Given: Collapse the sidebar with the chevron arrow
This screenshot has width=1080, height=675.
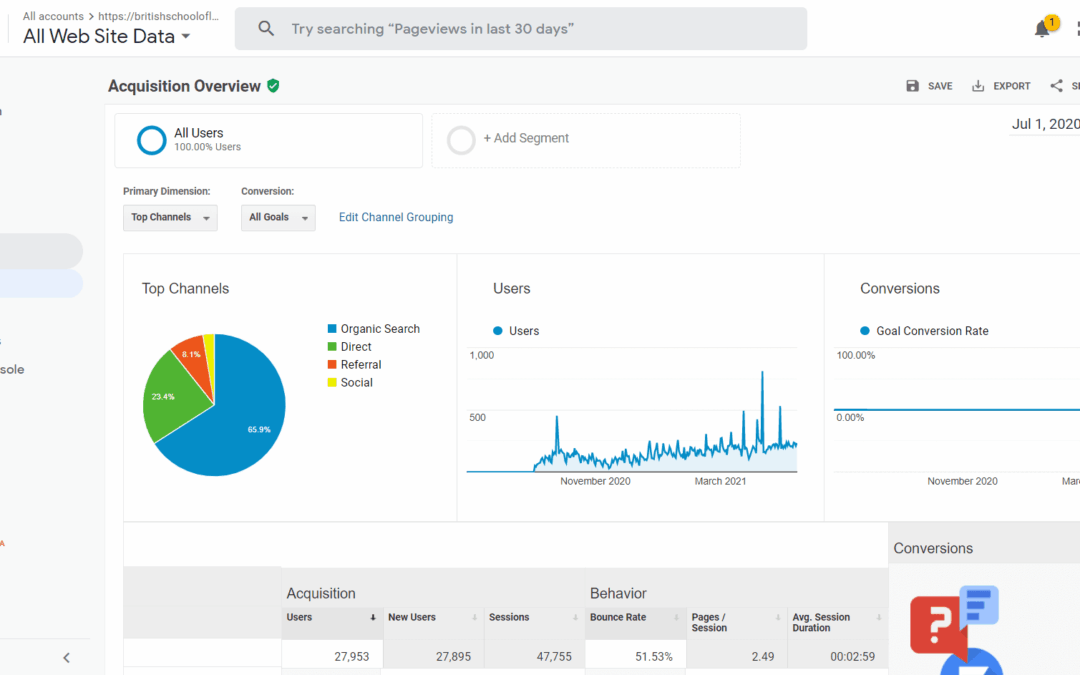Looking at the screenshot, I should click(66, 658).
